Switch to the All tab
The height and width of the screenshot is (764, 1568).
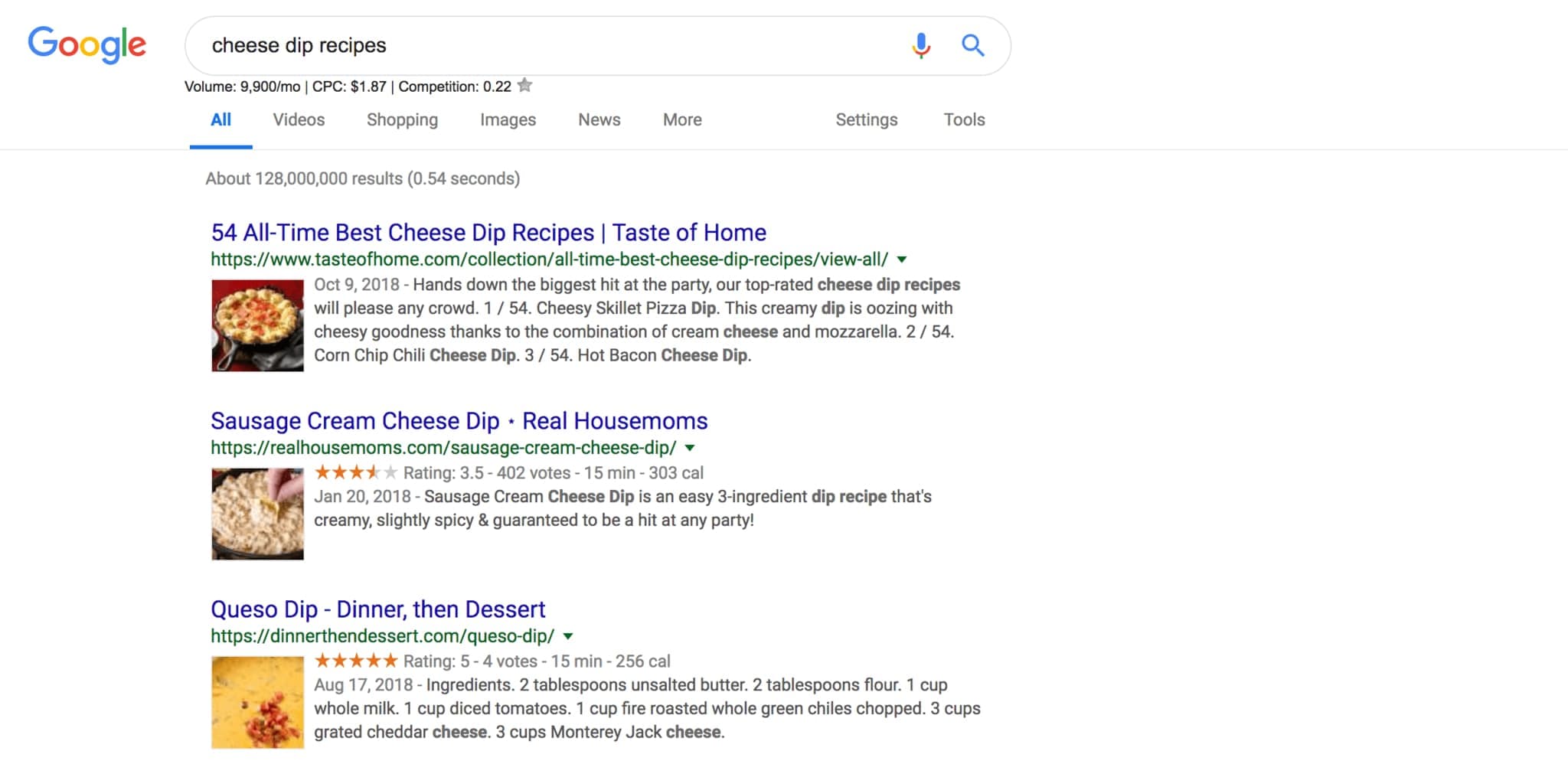221,120
